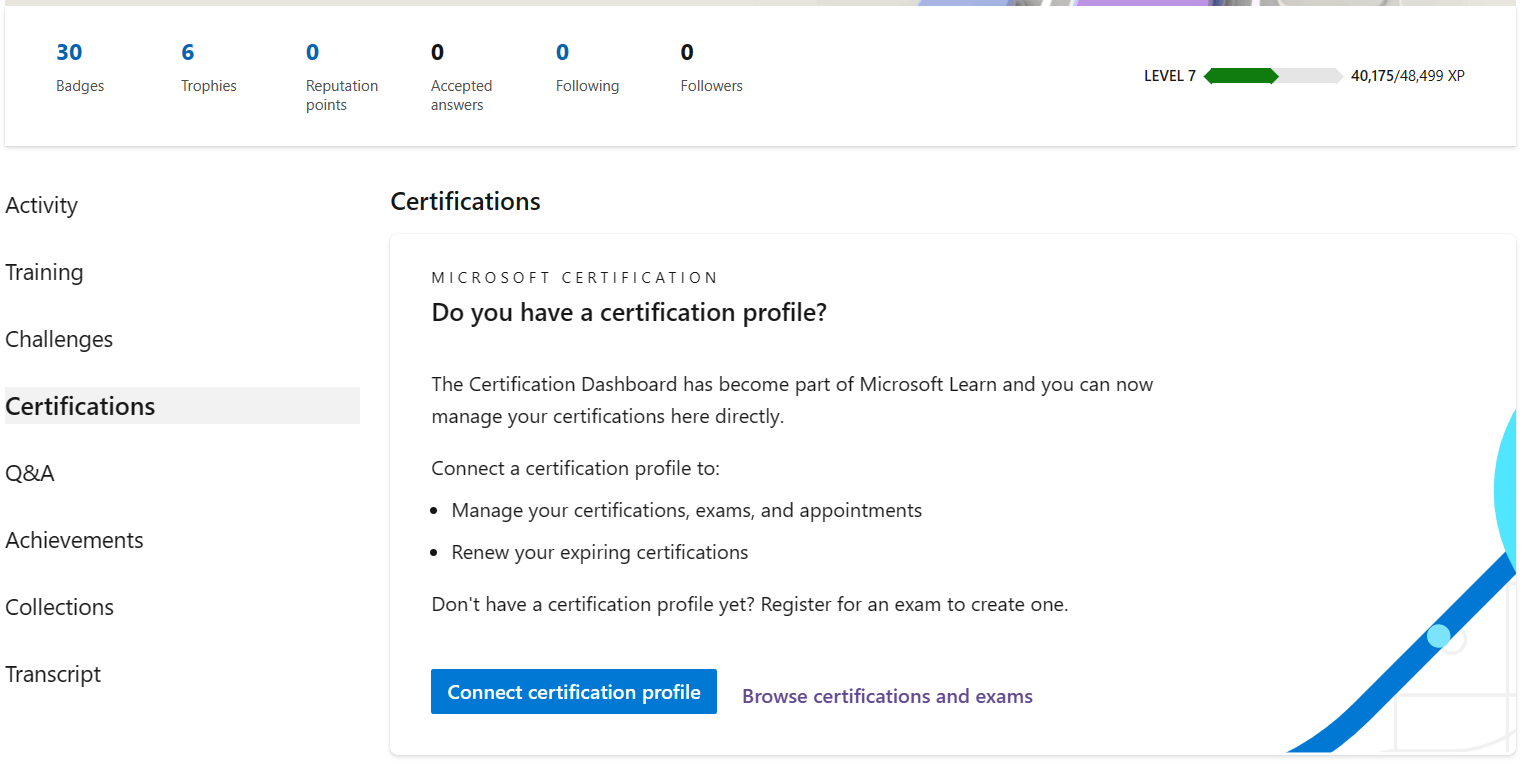Screen dimensions: 1523x781
Task: Click 'Do you have a certification profile?' heading
Action: (x=629, y=313)
